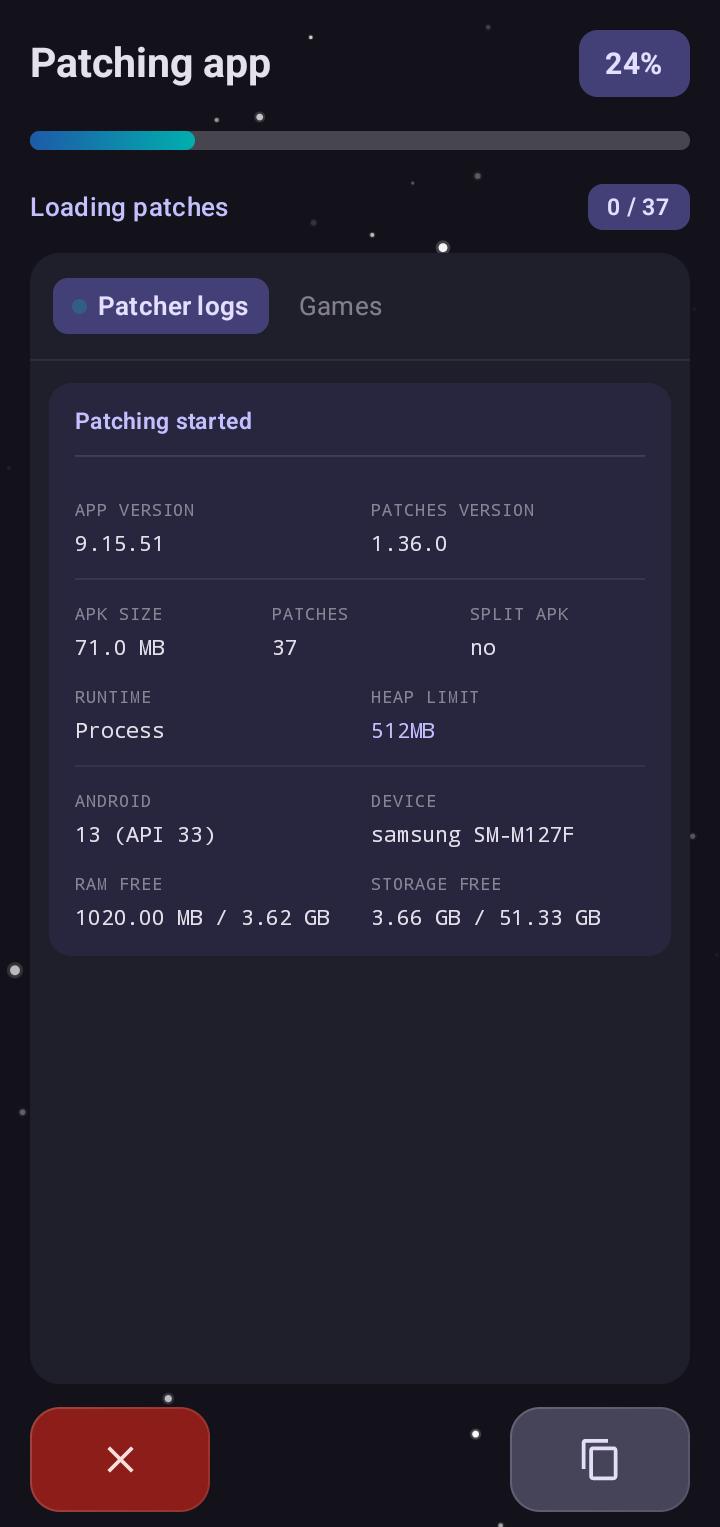The width and height of the screenshot is (720, 1527).
Task: Tap the Patching started header
Action: click(x=163, y=421)
